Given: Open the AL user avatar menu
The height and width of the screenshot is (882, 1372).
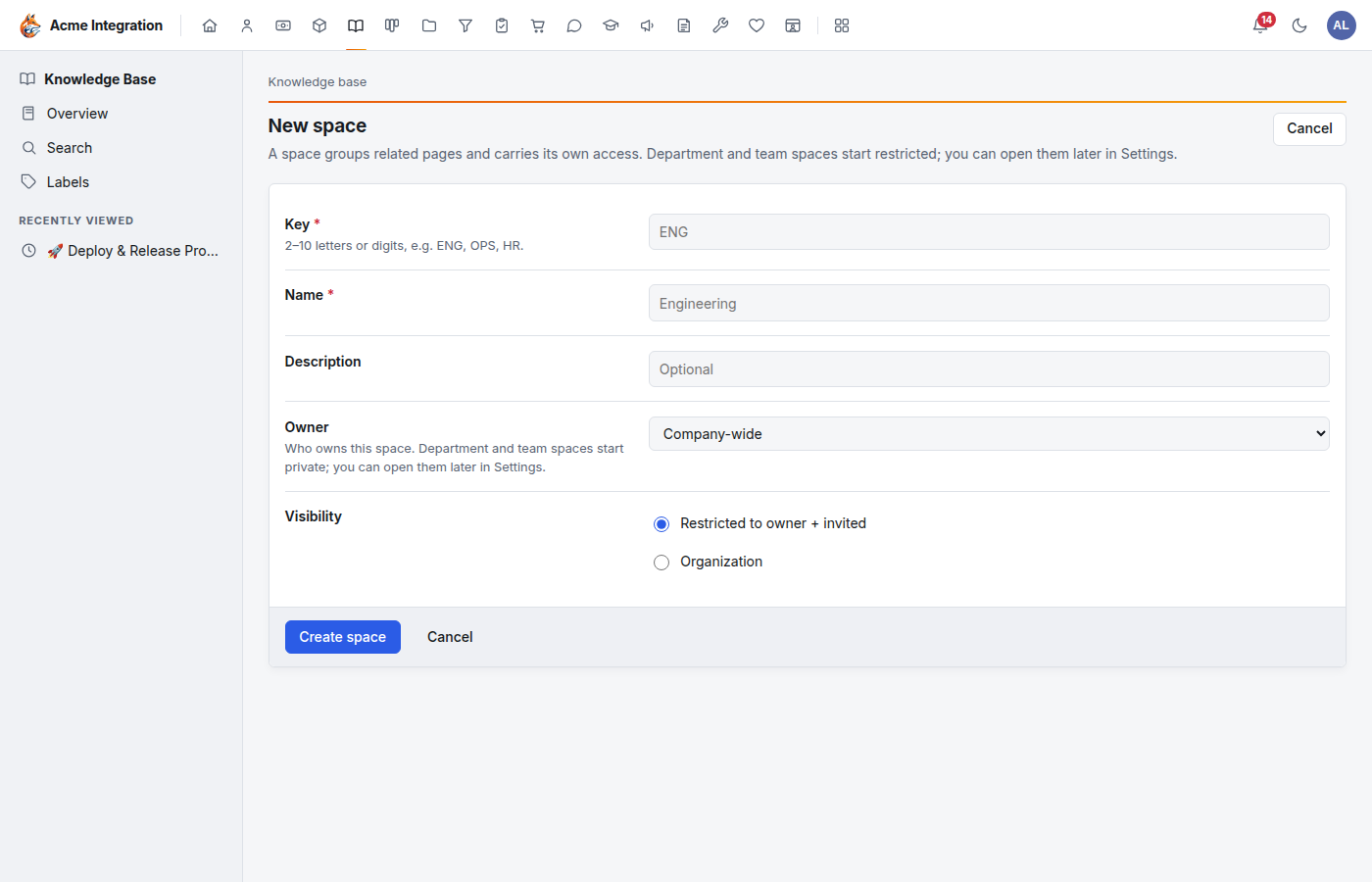Looking at the screenshot, I should pyautogui.click(x=1341, y=25).
